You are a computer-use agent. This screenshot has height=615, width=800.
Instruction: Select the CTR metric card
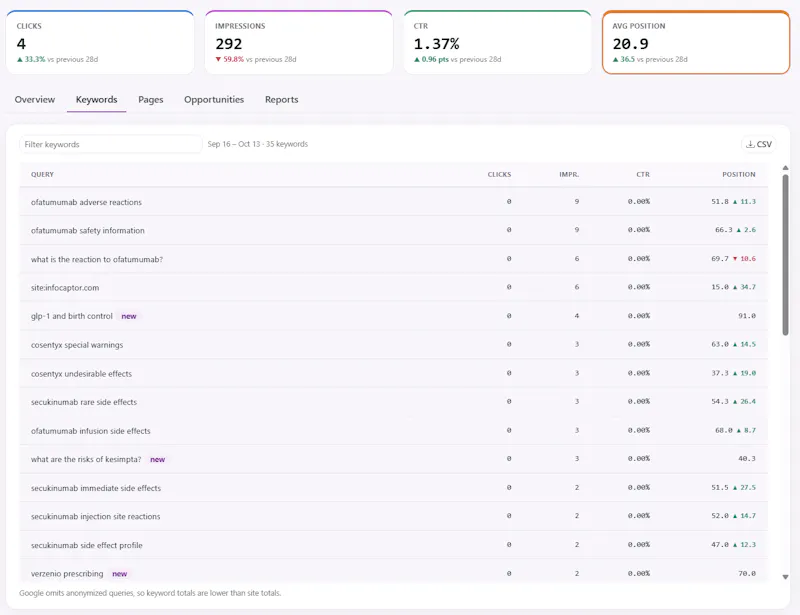coord(497,42)
